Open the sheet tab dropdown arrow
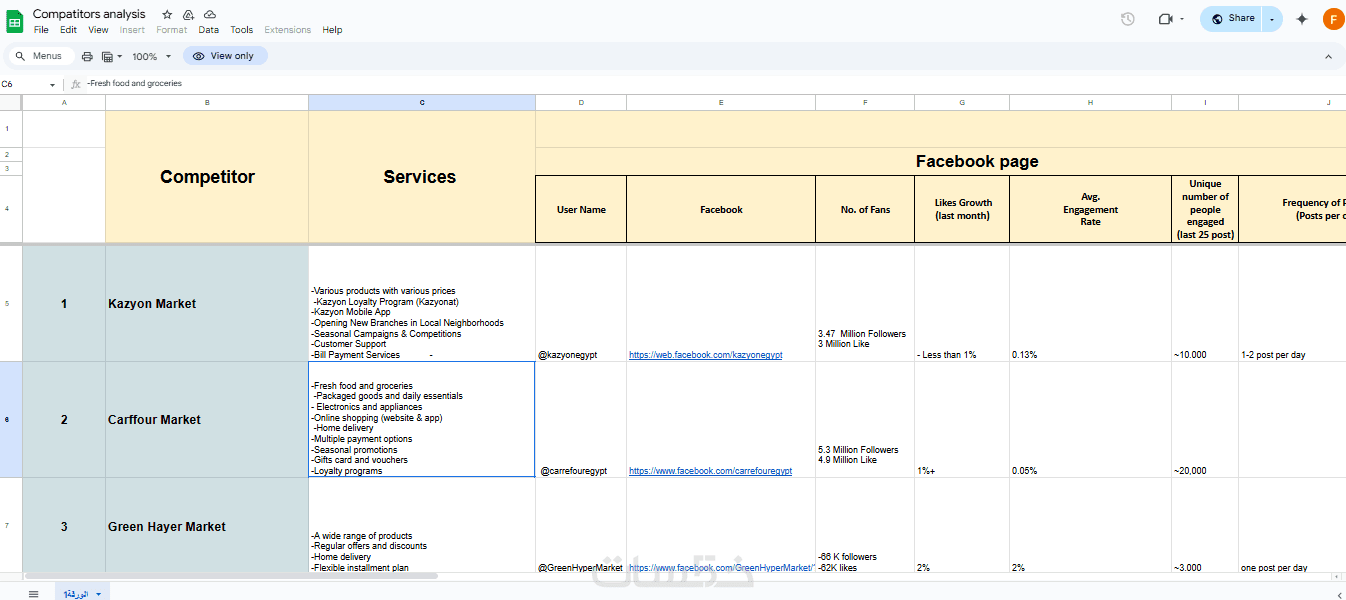The image size is (1346, 600). coord(98,594)
